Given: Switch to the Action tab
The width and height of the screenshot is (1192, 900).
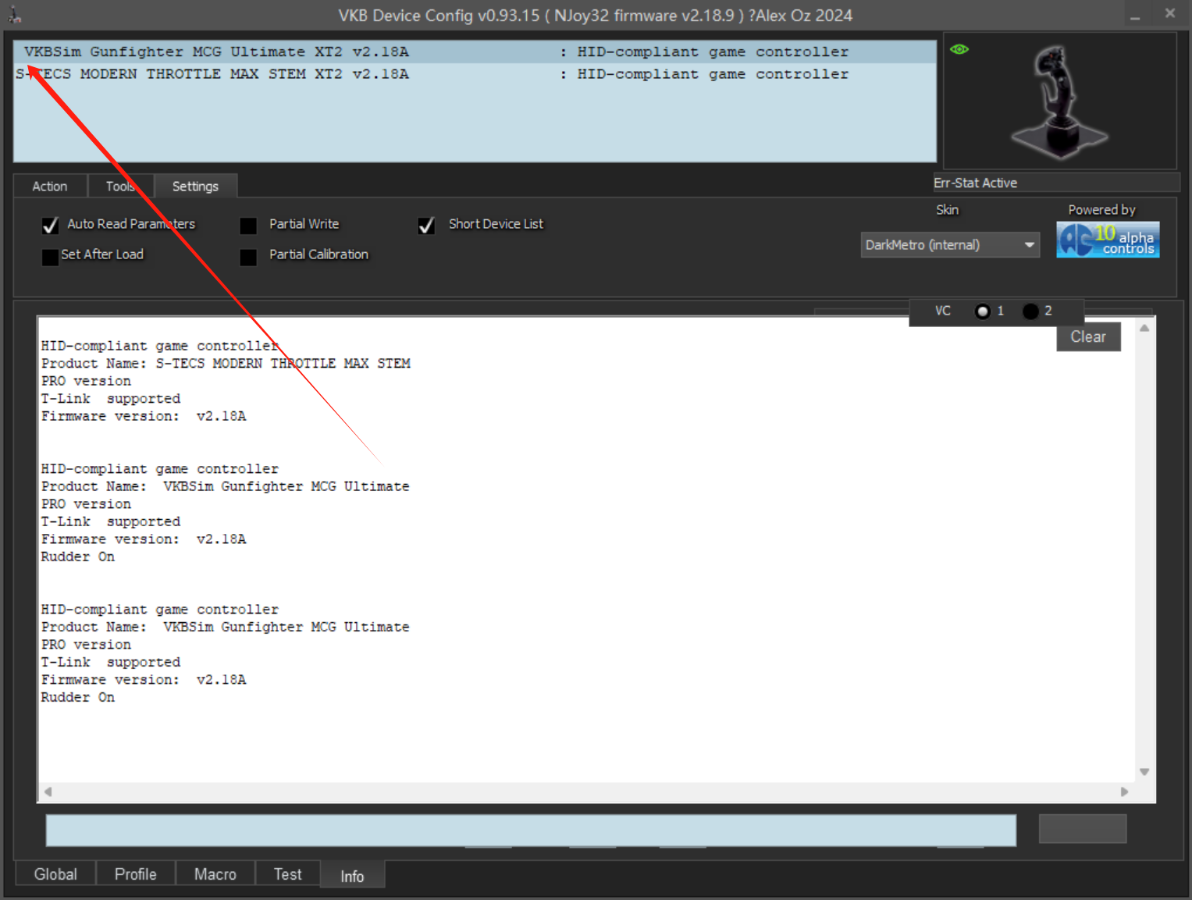Looking at the screenshot, I should point(49,186).
